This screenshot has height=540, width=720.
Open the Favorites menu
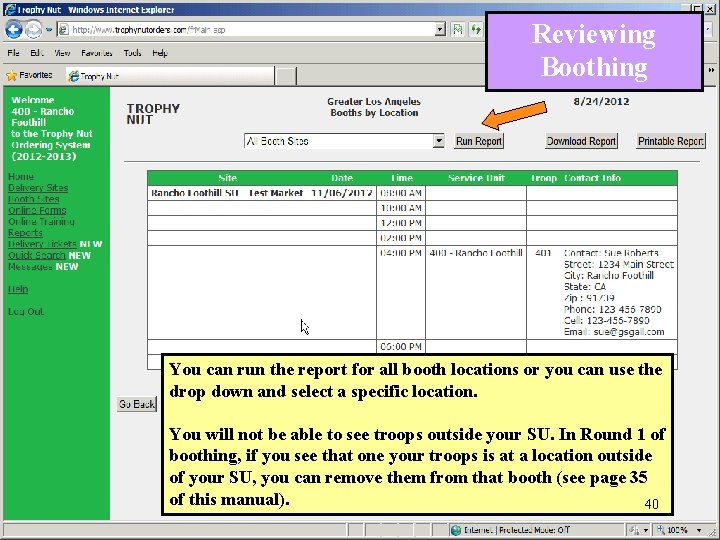click(x=96, y=53)
